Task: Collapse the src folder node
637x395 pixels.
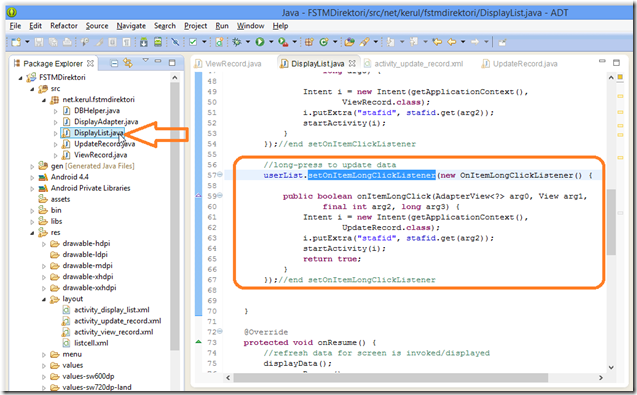Action: point(32,89)
